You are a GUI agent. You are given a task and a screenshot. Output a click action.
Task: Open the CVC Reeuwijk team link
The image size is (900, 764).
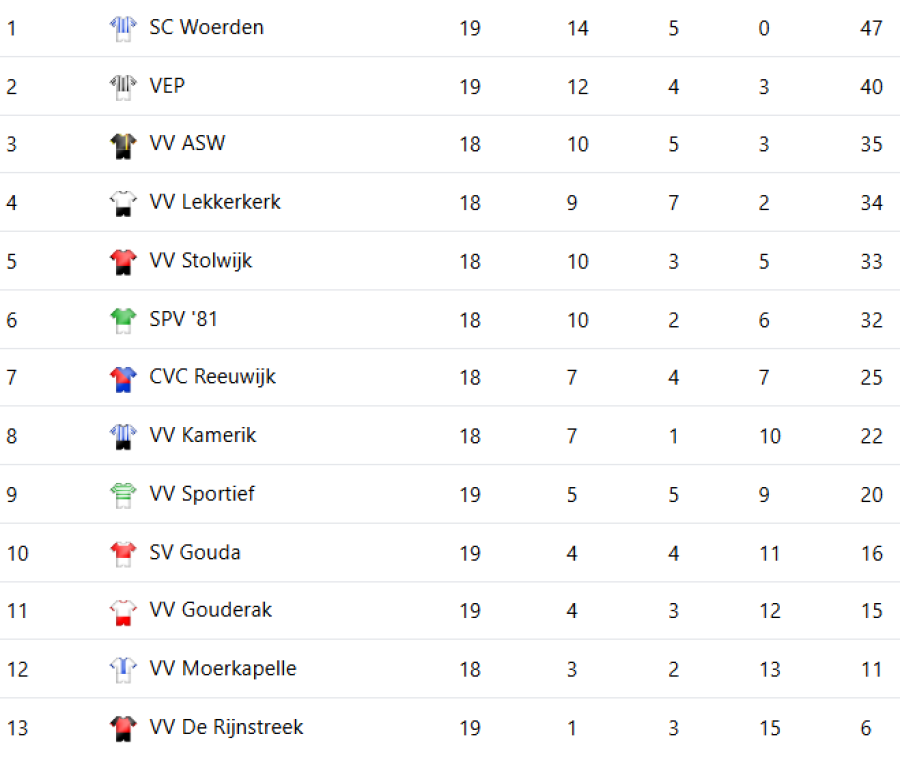(x=212, y=377)
